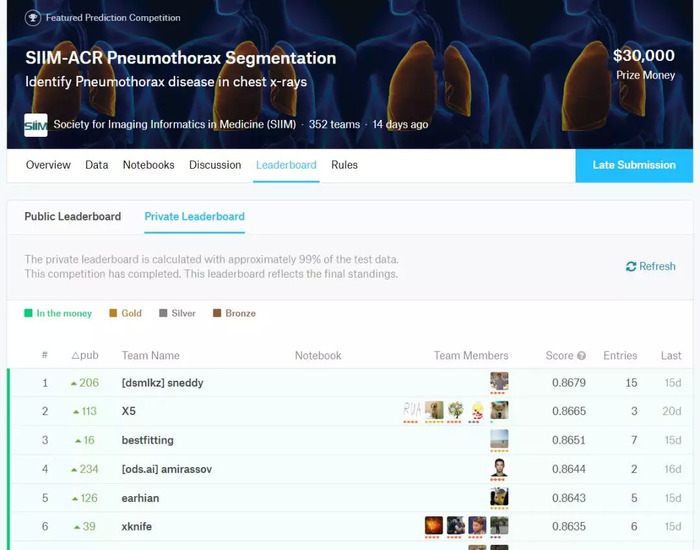700x550 pixels.
Task: Open the Data tab
Action: click(96, 165)
